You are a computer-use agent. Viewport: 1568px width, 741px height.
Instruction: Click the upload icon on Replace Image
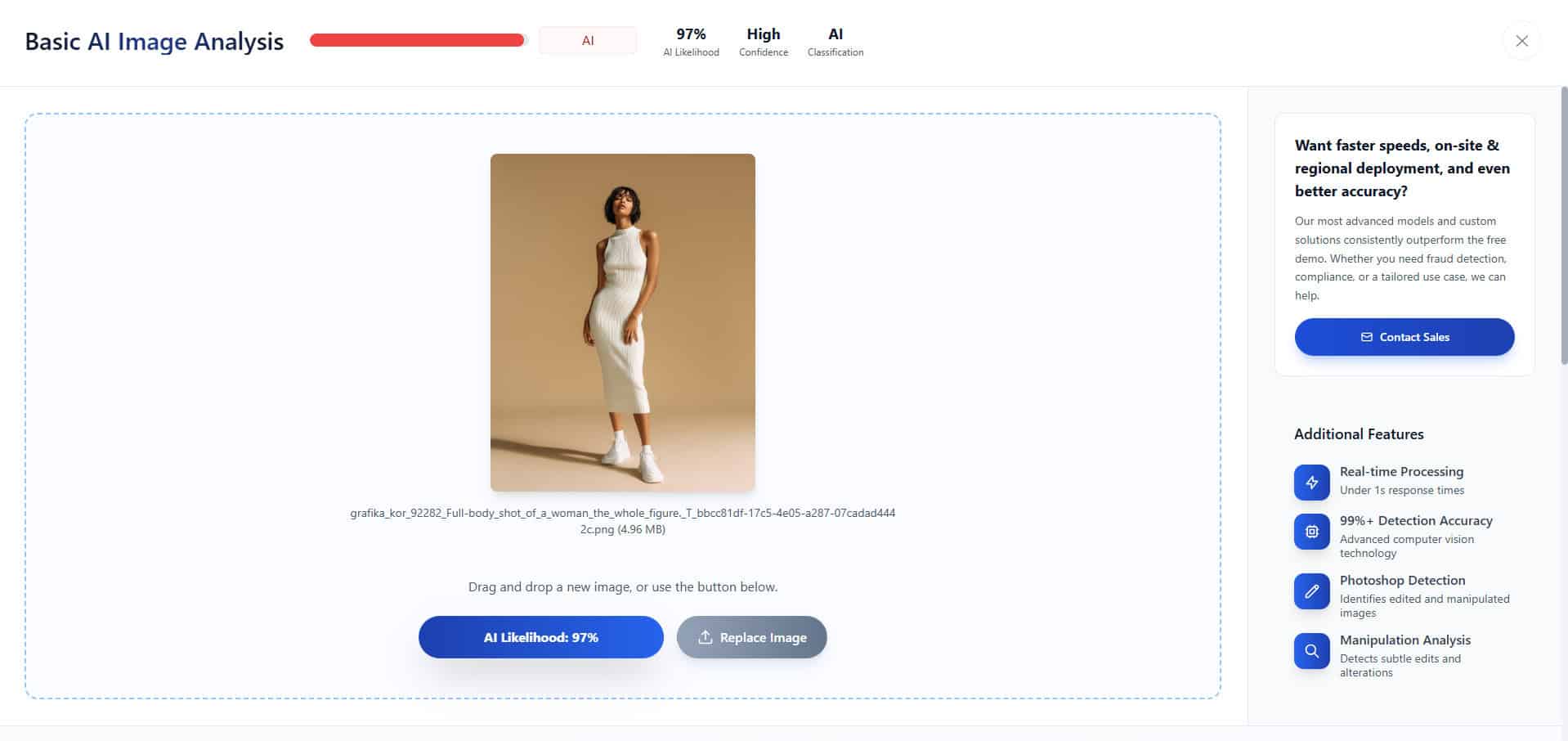(705, 637)
